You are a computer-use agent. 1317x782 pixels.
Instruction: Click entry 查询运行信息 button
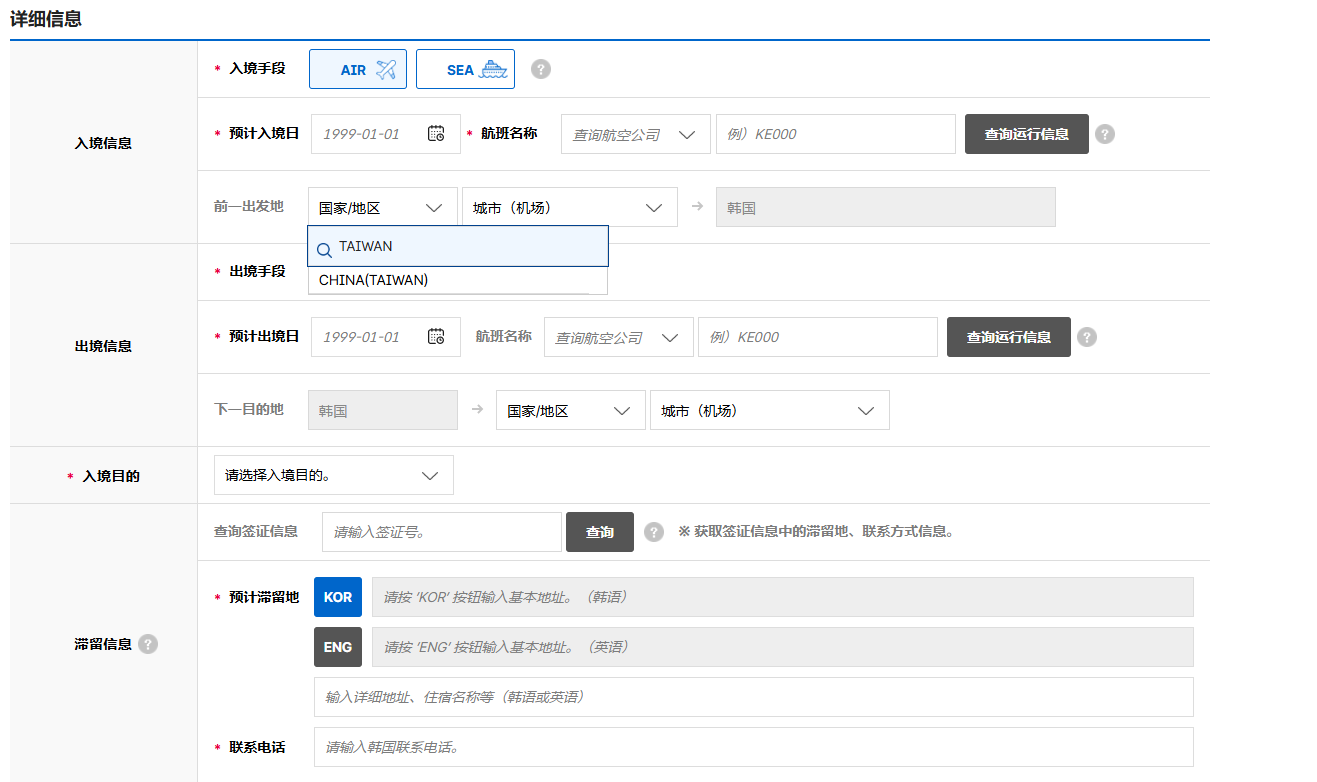point(1026,134)
